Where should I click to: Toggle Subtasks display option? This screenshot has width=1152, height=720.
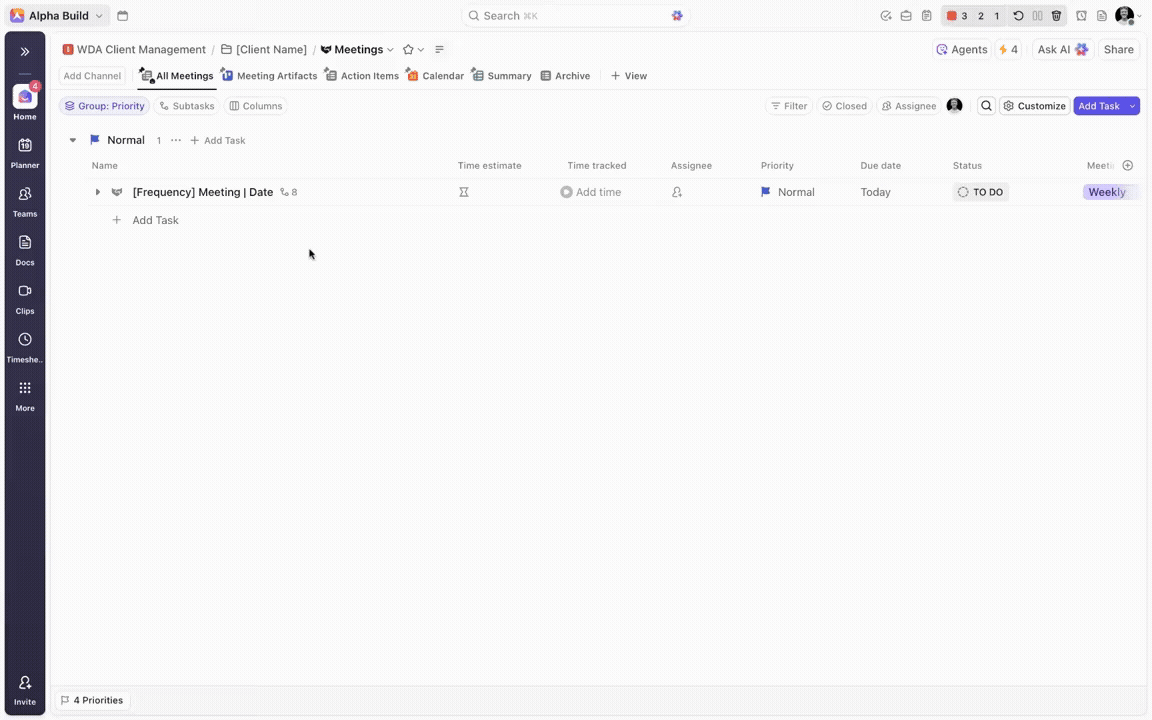coord(187,106)
